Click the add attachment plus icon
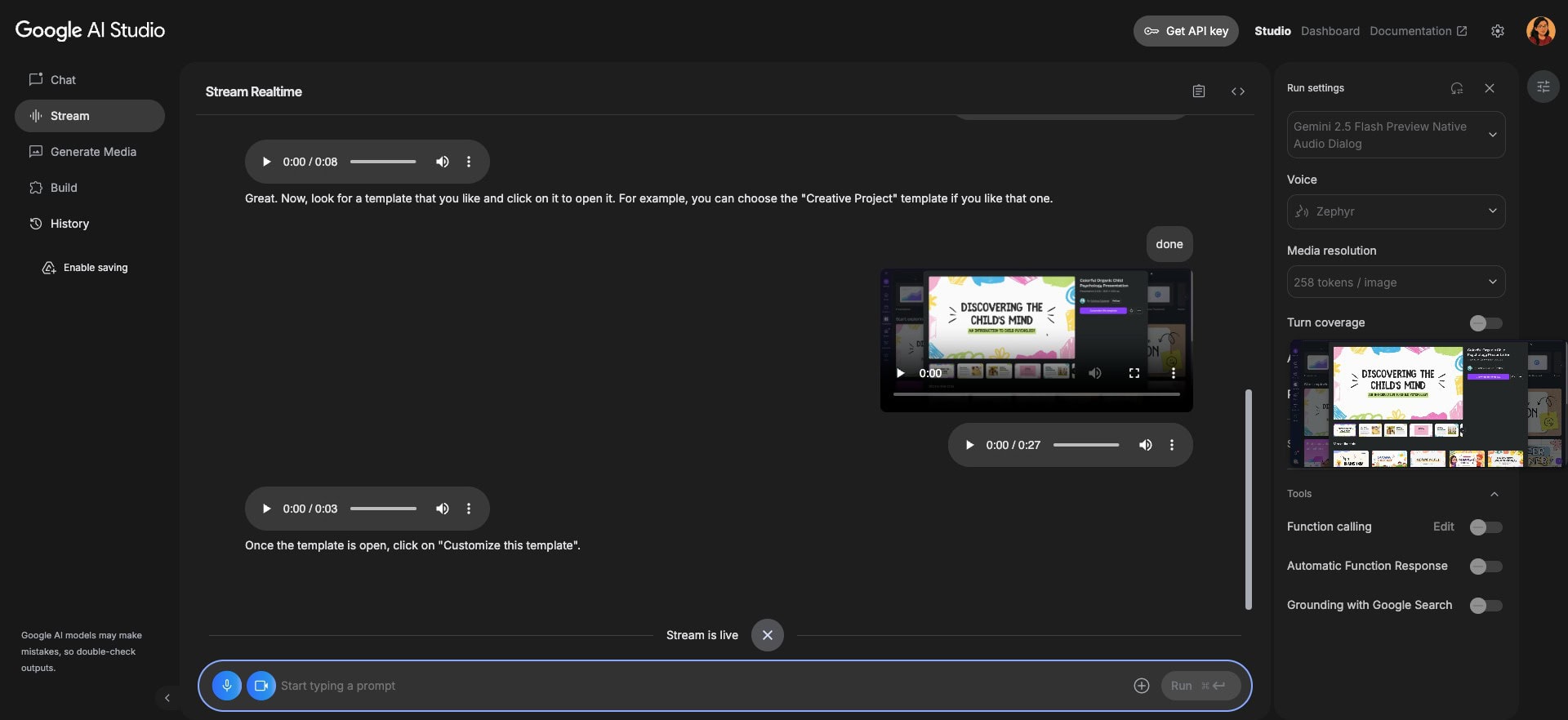This screenshot has height=720, width=1568. [x=1141, y=686]
